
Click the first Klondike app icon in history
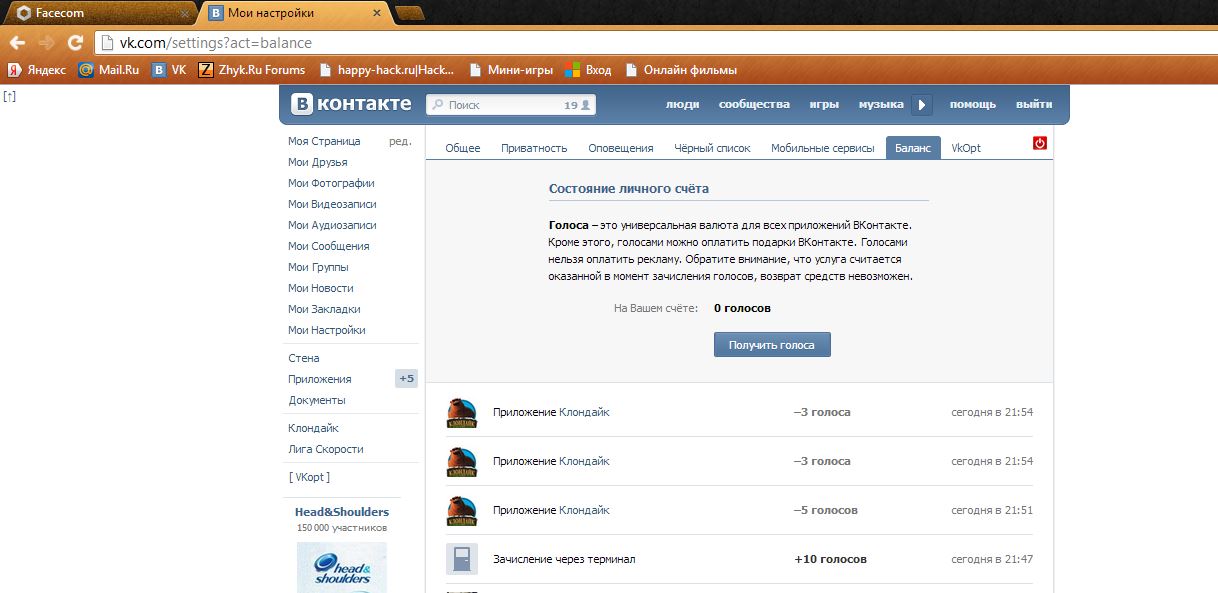click(461, 412)
